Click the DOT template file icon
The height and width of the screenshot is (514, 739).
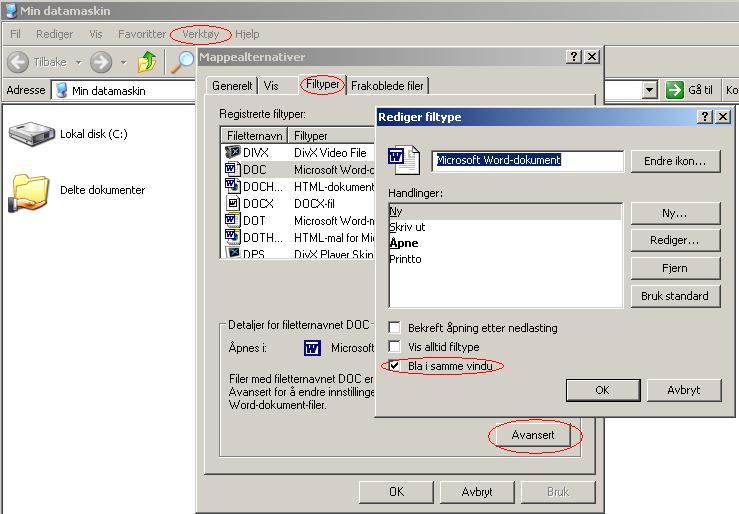233,220
